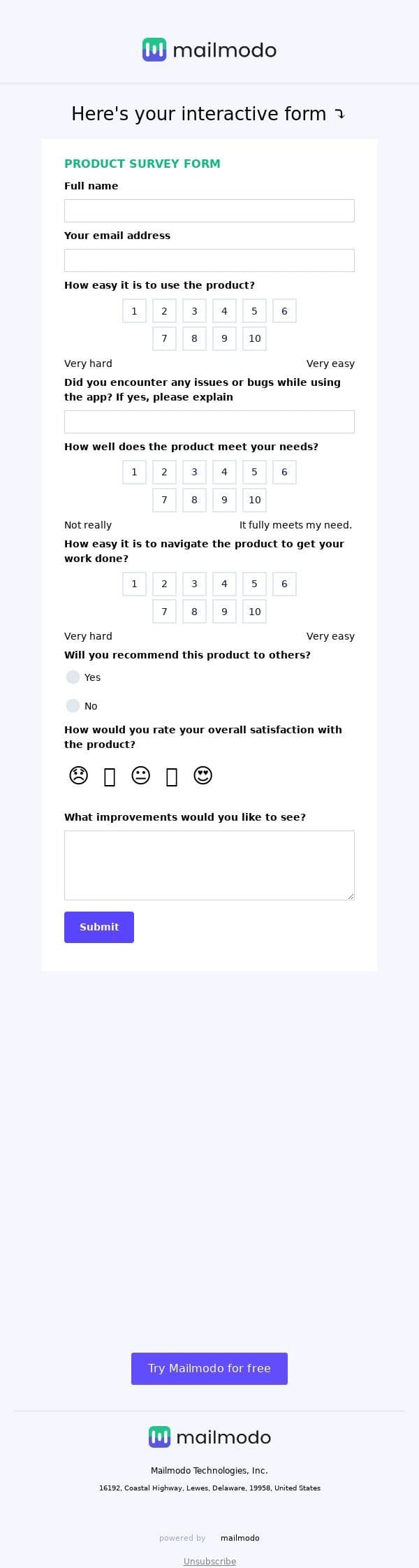Choose No for recommending the product
419x1568 pixels.
(x=73, y=705)
